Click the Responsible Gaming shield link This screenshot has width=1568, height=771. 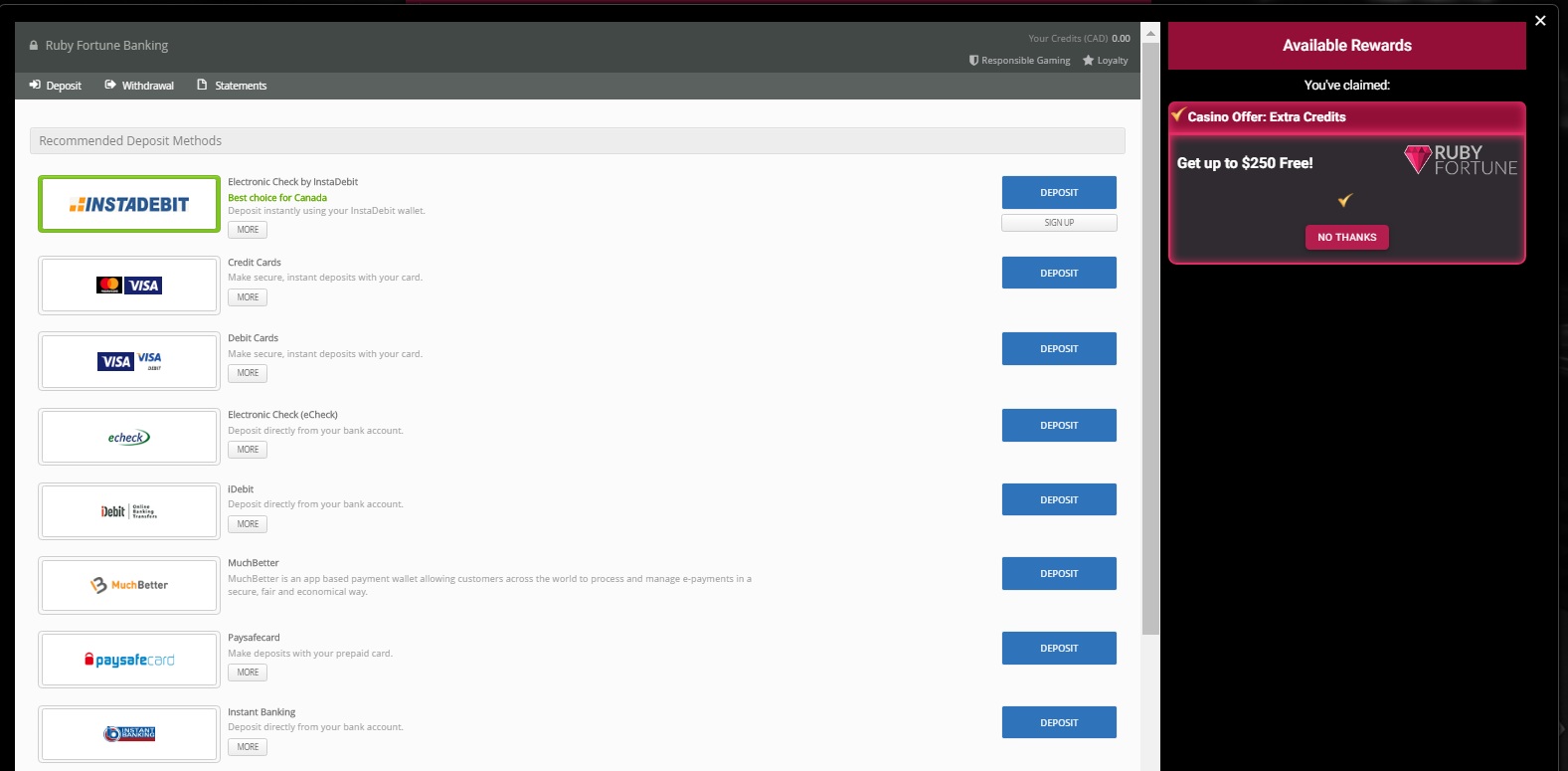[x=1020, y=61]
